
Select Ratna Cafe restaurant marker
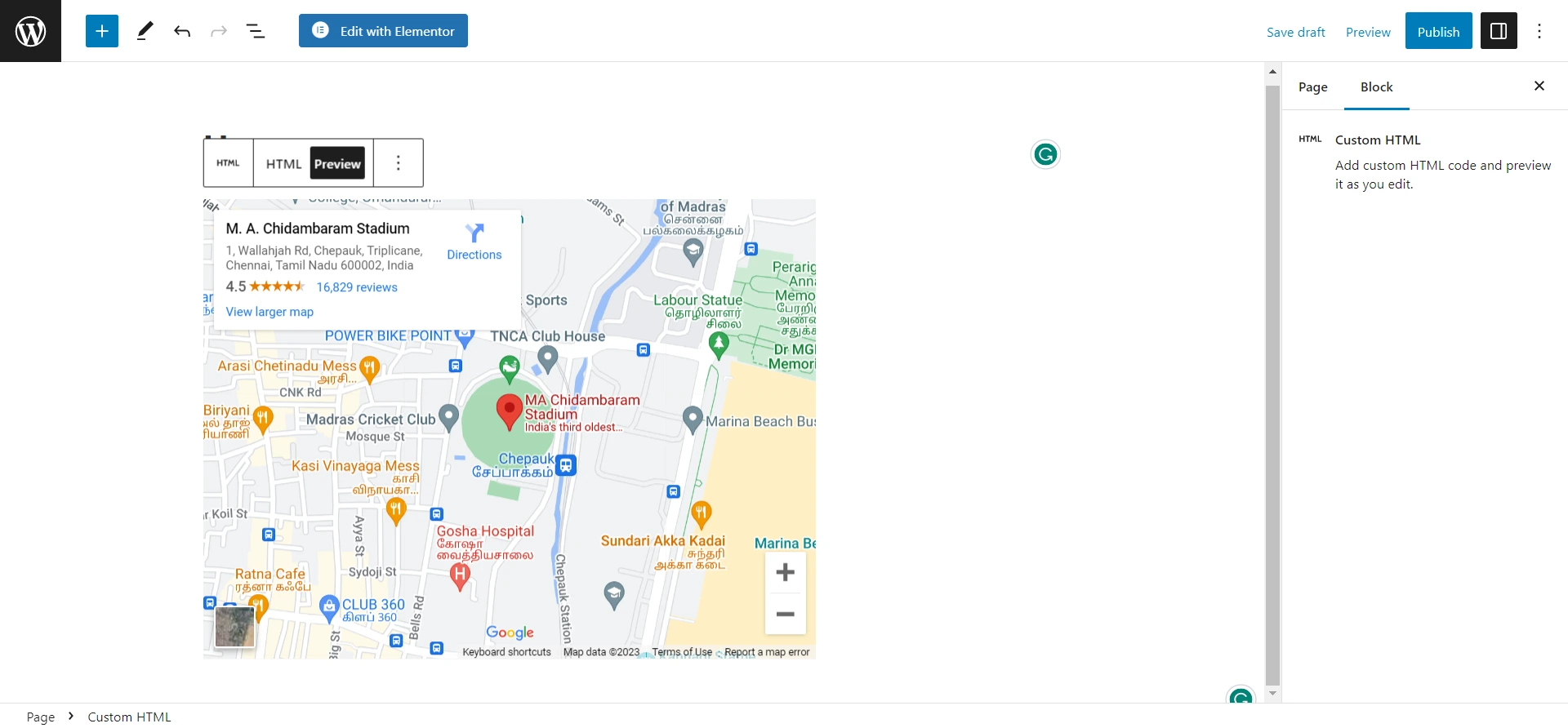pos(258,606)
